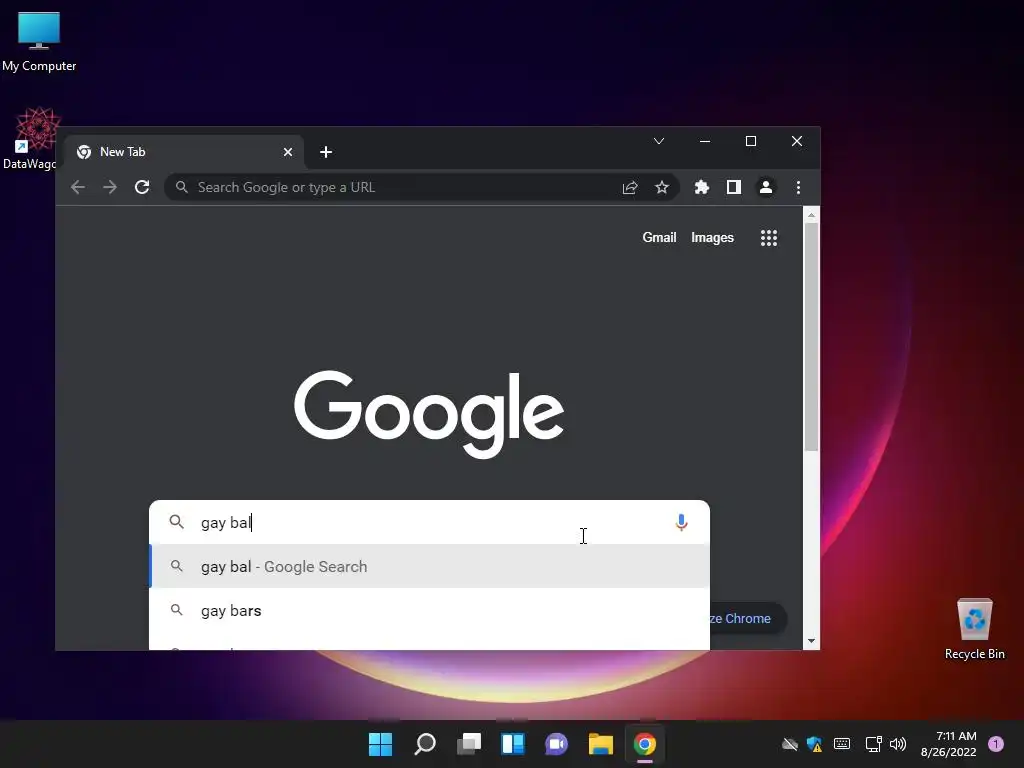Open the Chrome profile avatar menu

click(x=765, y=187)
